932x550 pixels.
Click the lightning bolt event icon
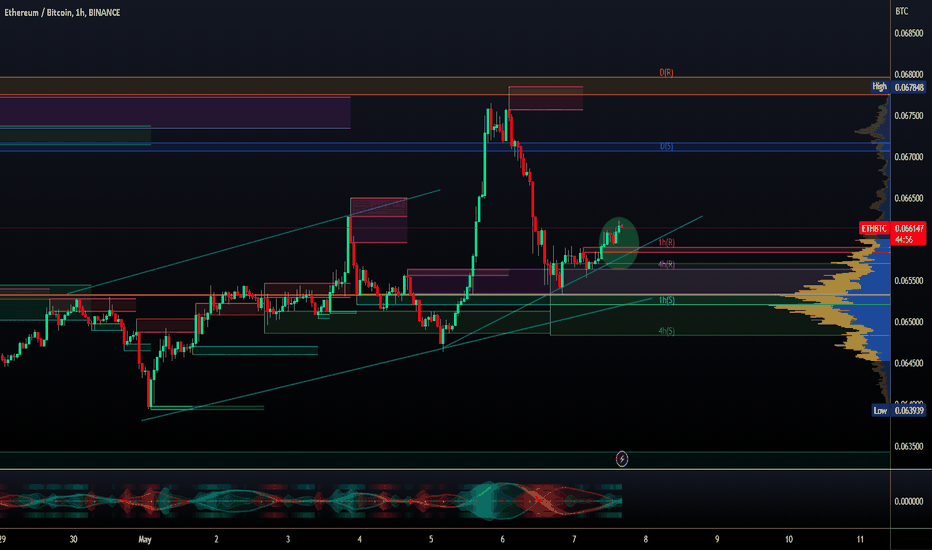pos(622,459)
